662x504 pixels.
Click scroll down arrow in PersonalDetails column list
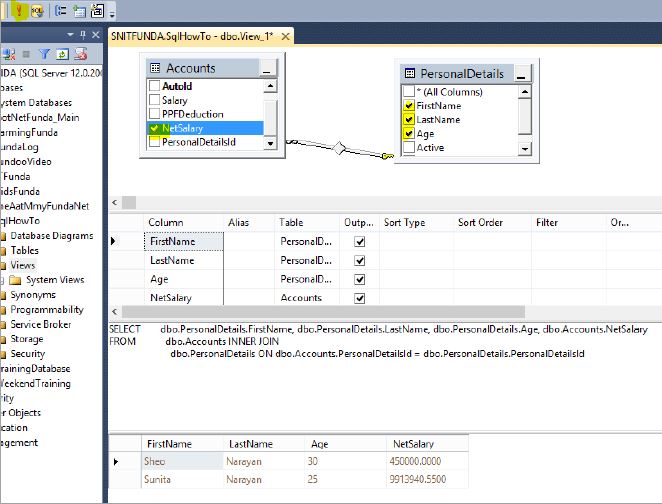coord(525,149)
